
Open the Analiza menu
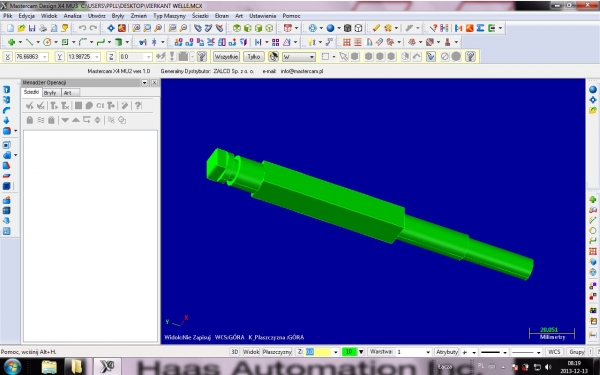click(72, 16)
